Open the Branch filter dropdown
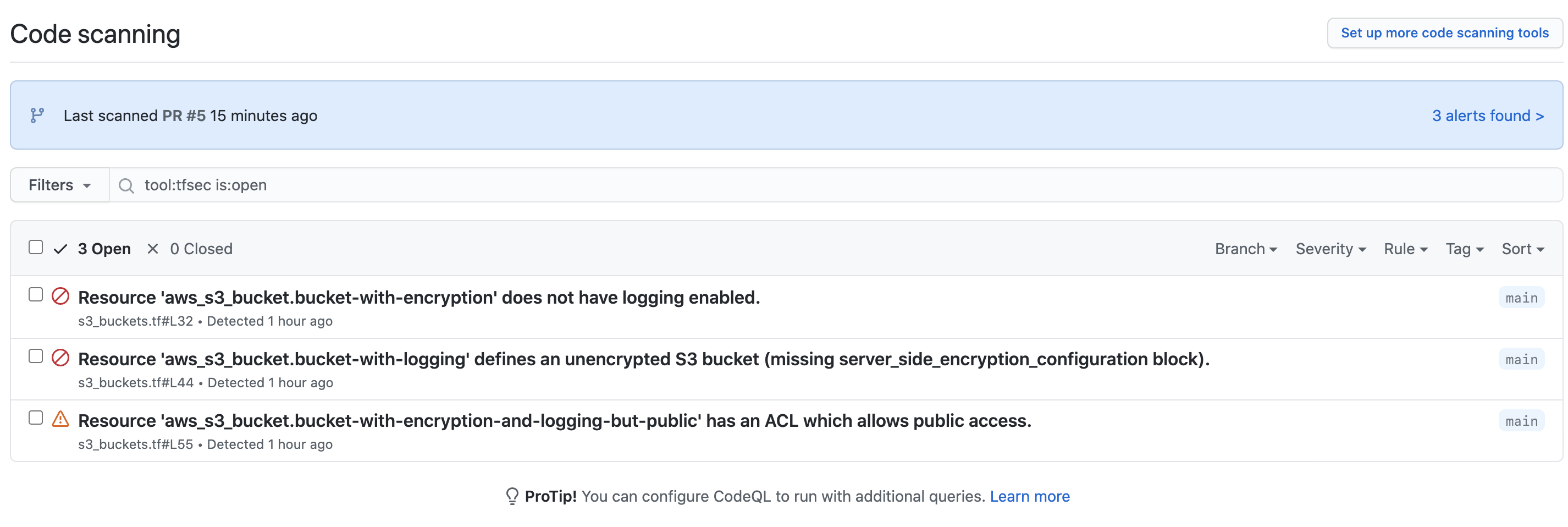This screenshot has width=1568, height=527. point(1245,249)
